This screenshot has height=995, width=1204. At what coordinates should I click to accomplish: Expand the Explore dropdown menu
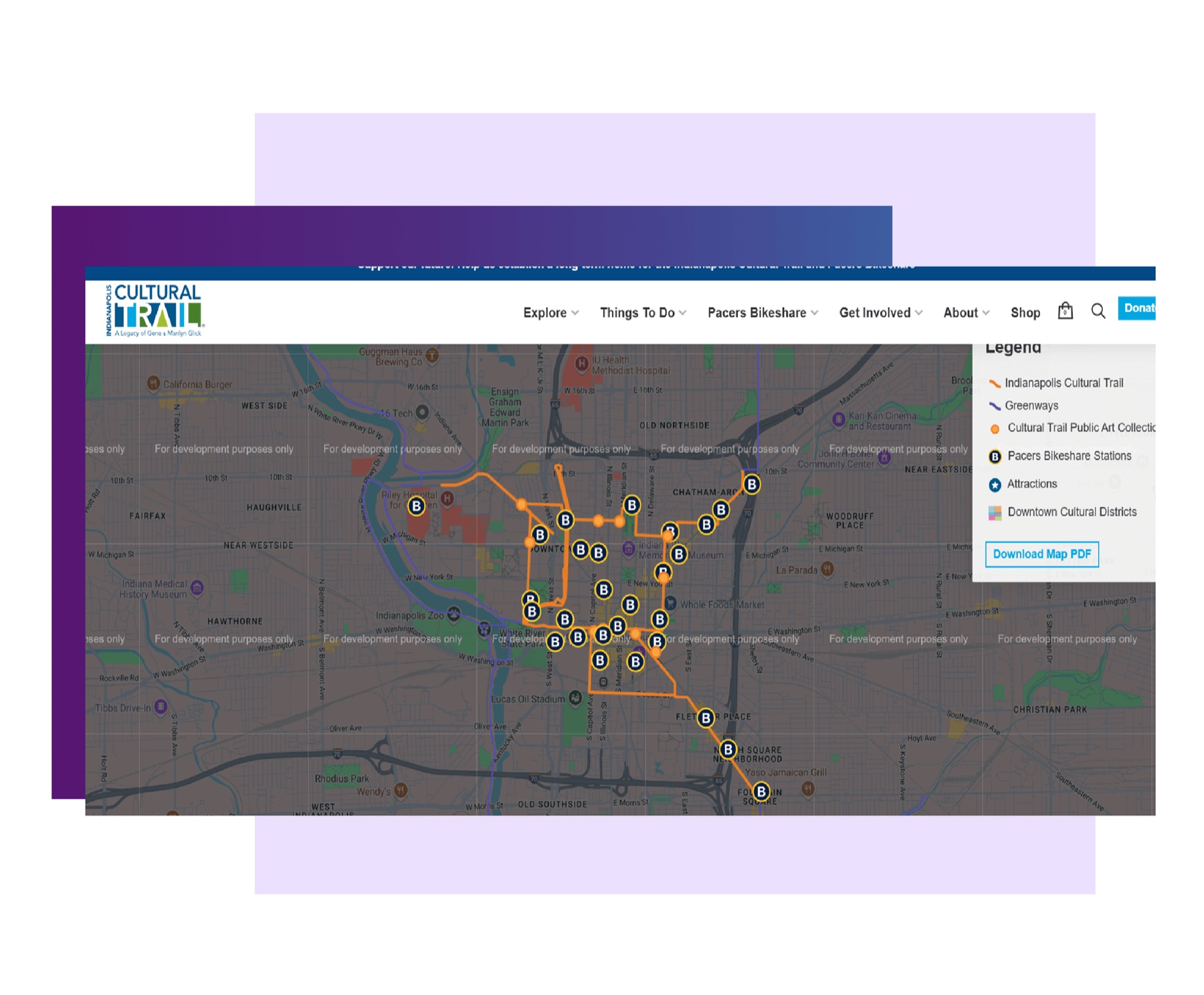(551, 313)
